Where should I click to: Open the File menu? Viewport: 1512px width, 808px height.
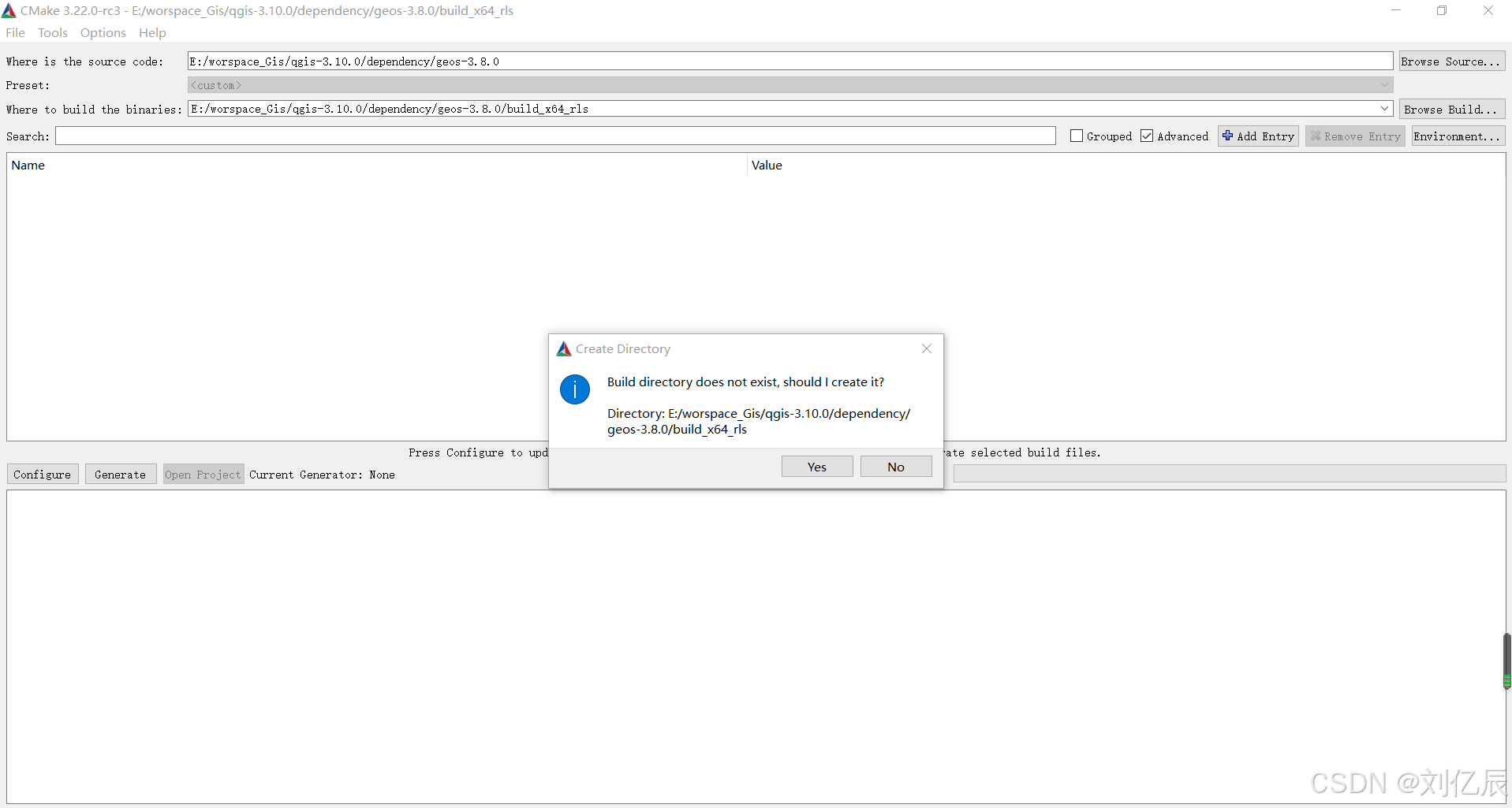click(15, 32)
